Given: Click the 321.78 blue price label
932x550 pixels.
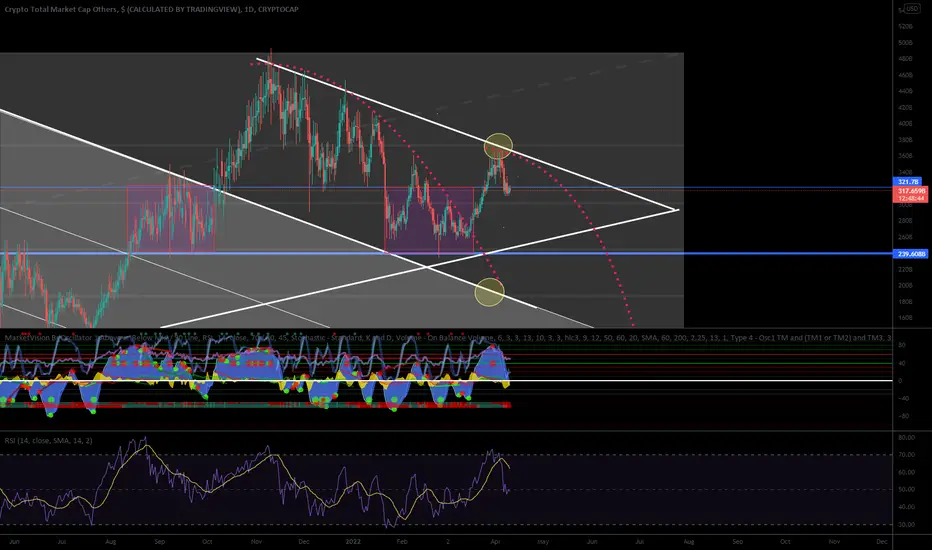Looking at the screenshot, I should point(908,181).
